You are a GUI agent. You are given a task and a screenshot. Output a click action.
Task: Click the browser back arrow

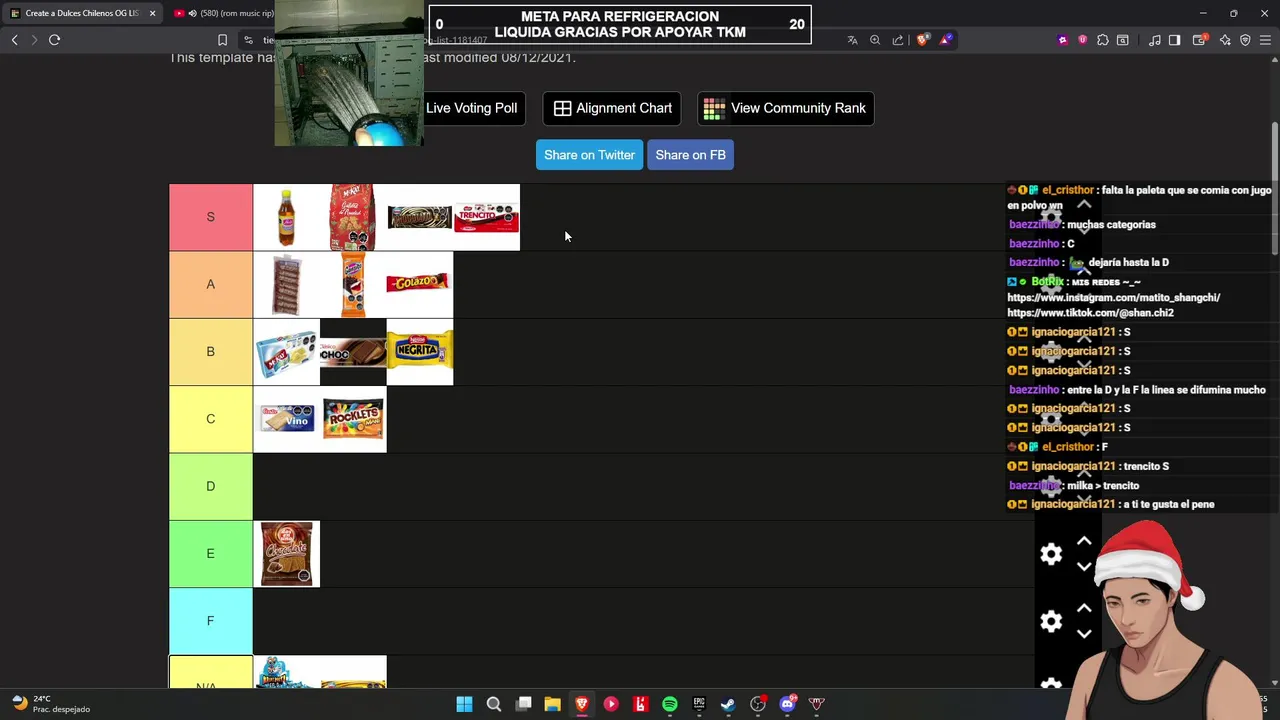click(15, 40)
